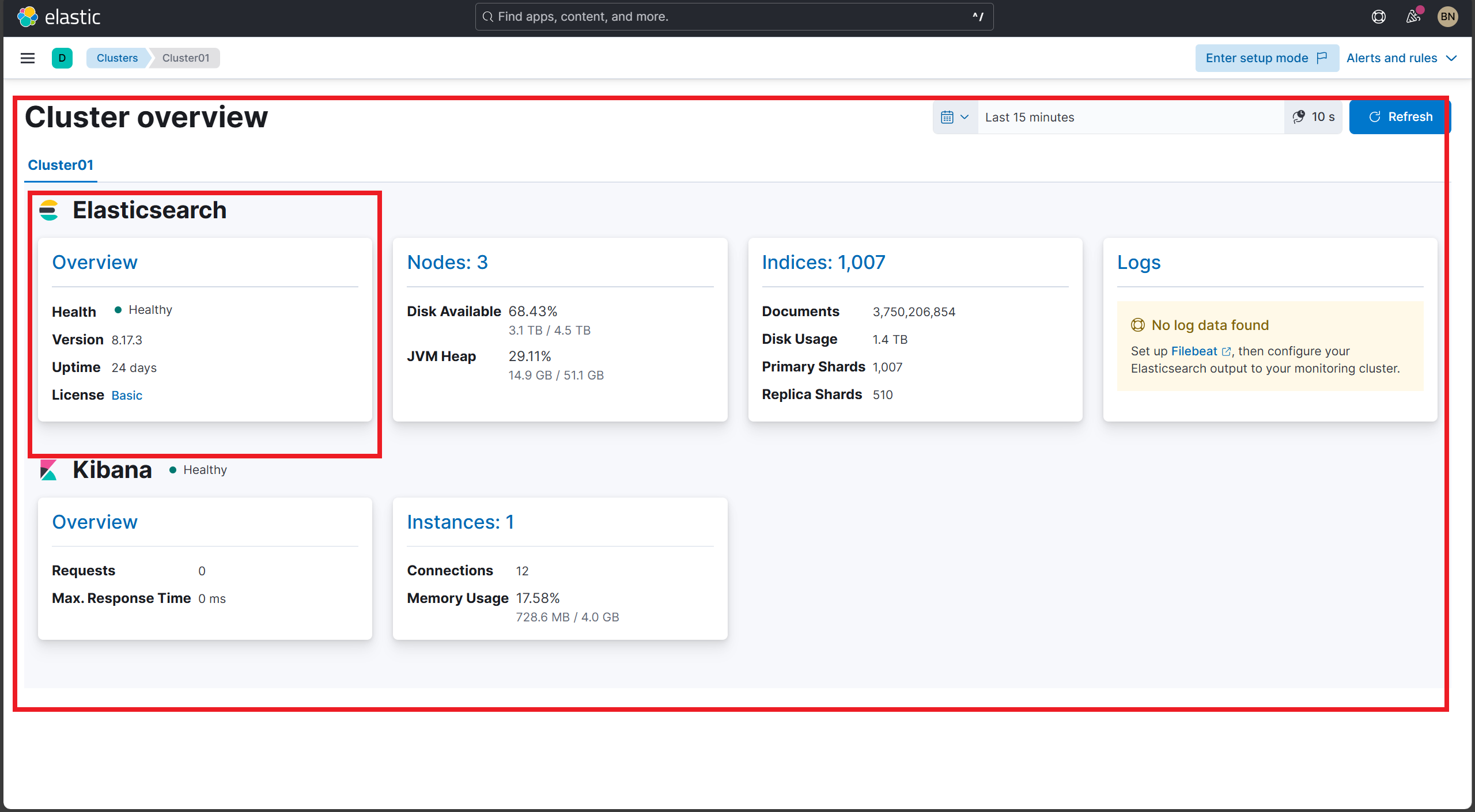The image size is (1475, 812).
Task: Click the Elasticsearch logo icon
Action: pos(50,210)
